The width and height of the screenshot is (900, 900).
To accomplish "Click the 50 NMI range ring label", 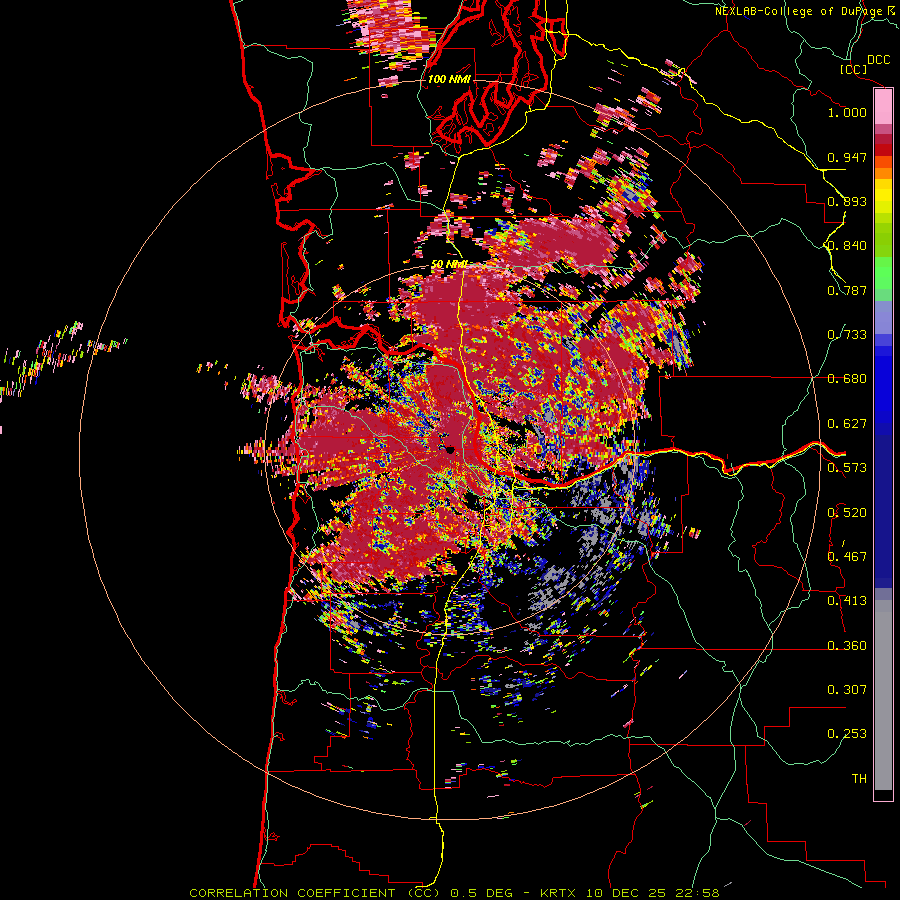I will 449,264.
